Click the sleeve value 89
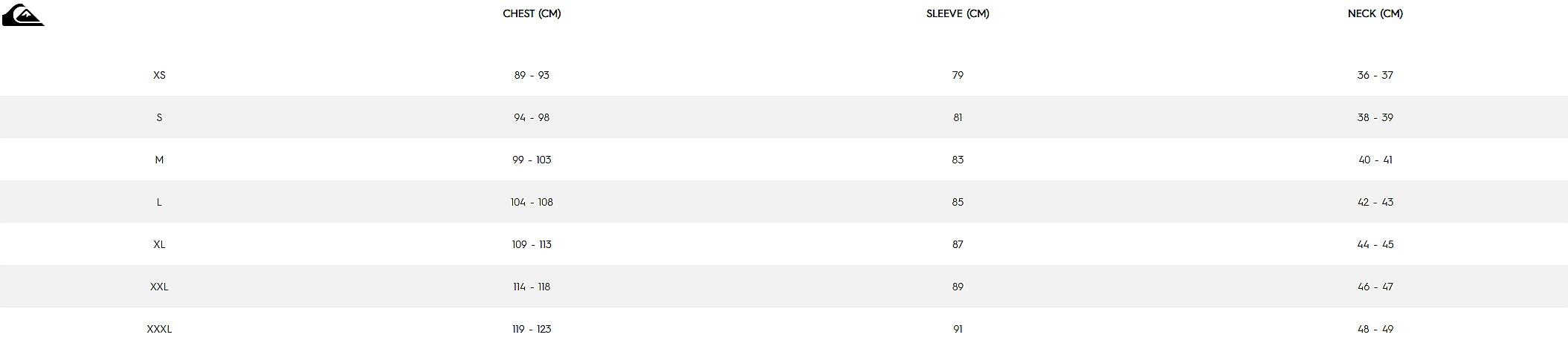Image resolution: width=1568 pixels, height=346 pixels. [958, 287]
